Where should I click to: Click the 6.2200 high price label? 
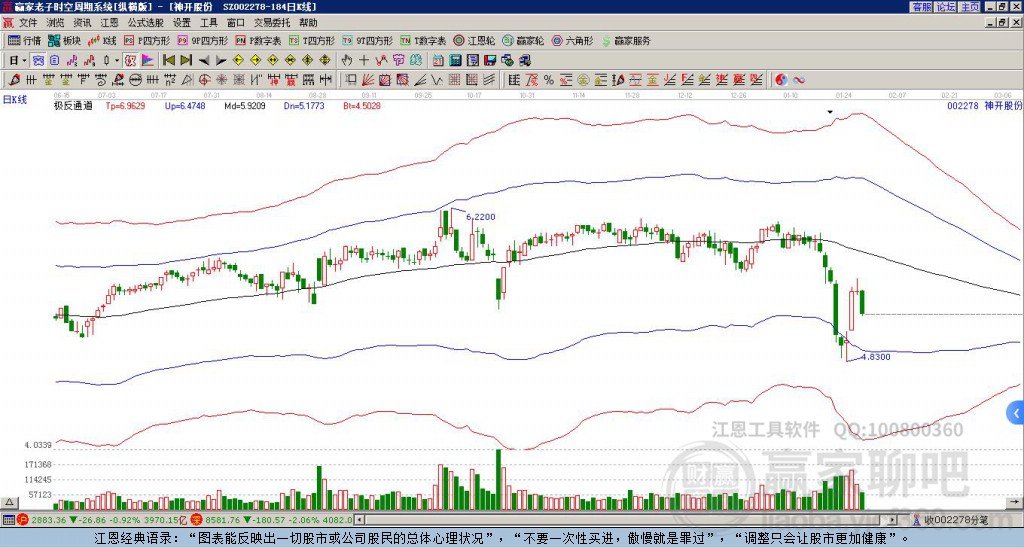click(481, 217)
